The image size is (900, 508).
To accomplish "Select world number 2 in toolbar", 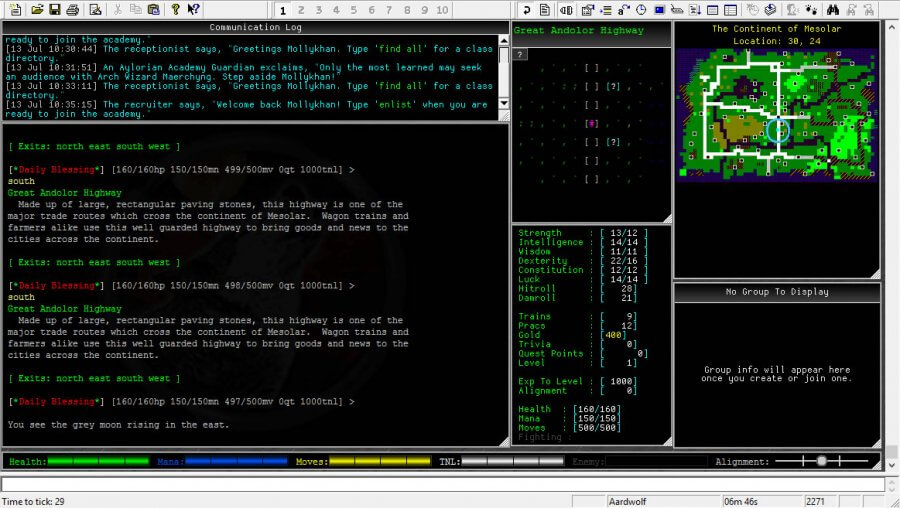I will 302,9.
